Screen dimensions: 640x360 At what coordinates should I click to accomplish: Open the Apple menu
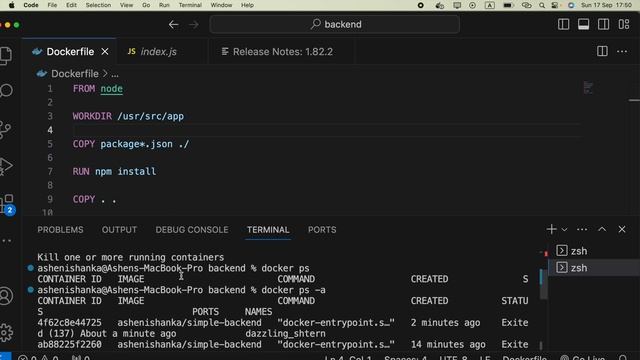click(11, 5)
